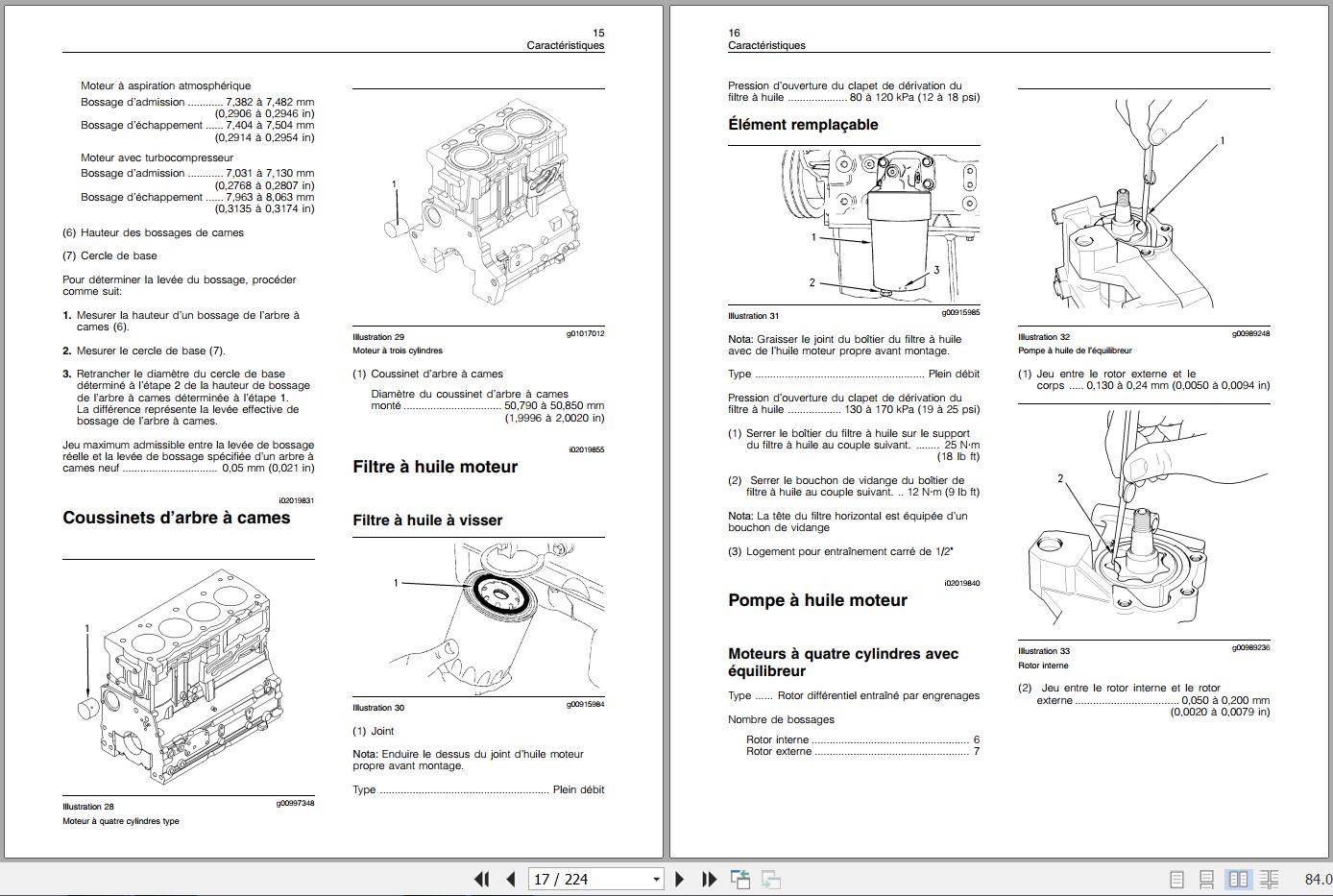Go to the previous page
Screen dimensions: 1333x896
[511, 879]
